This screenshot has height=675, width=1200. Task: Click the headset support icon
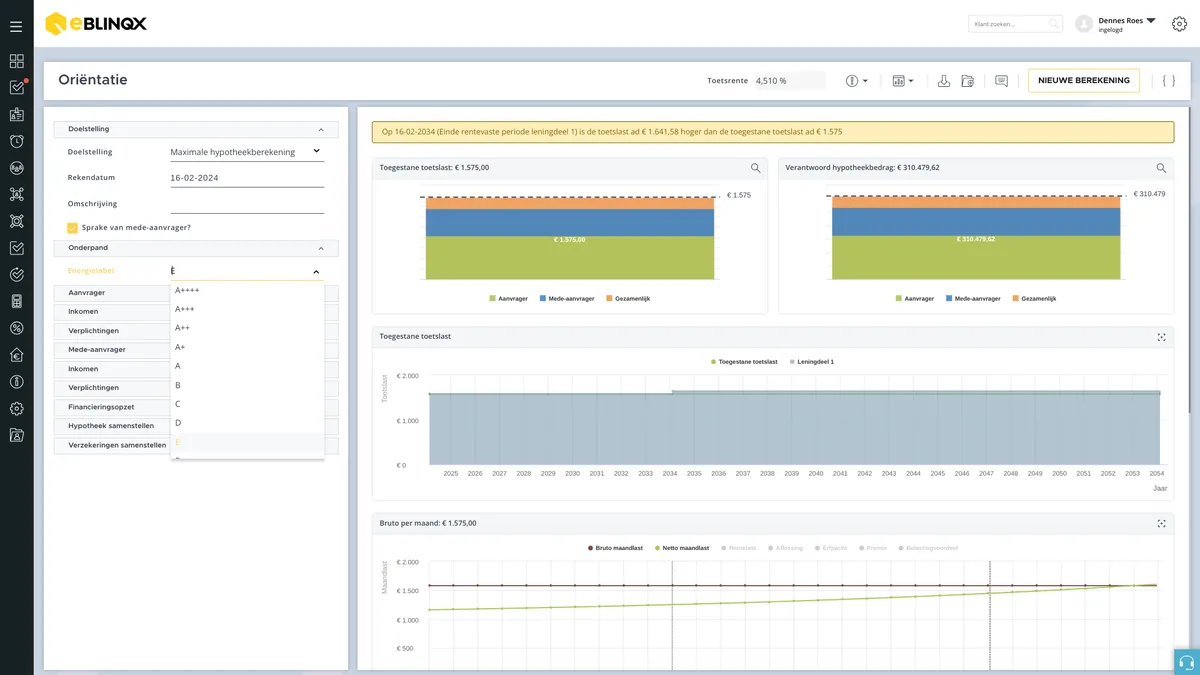(x=1187, y=662)
